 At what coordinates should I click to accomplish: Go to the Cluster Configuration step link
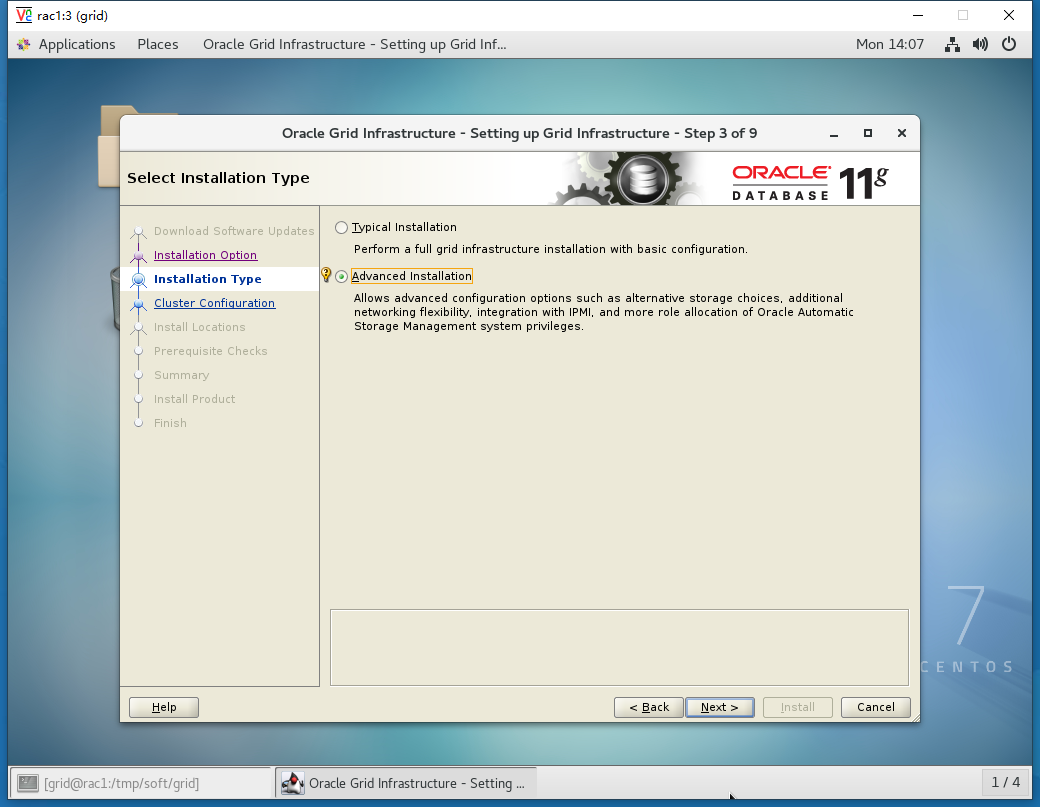214,303
